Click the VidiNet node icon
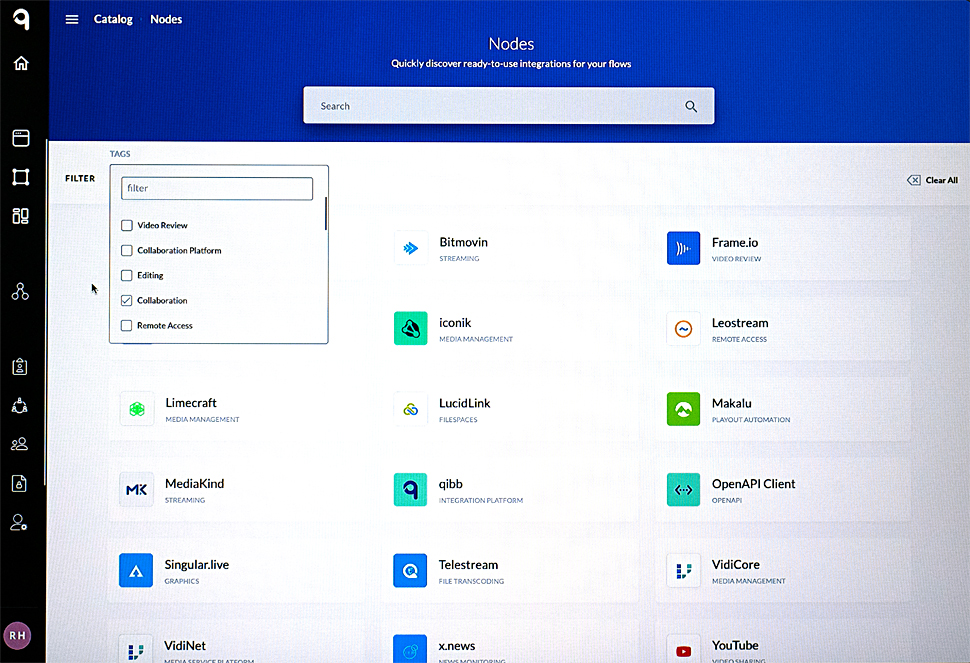The width and height of the screenshot is (970, 663). tap(136, 649)
